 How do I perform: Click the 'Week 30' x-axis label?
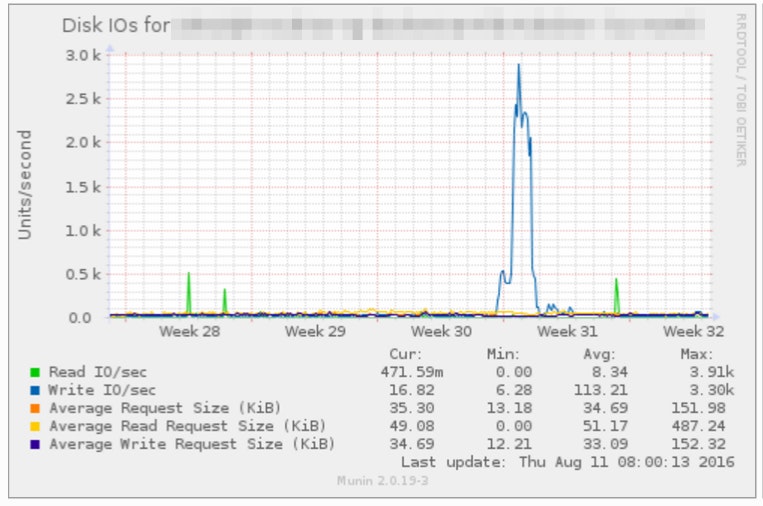pyautogui.click(x=441, y=332)
